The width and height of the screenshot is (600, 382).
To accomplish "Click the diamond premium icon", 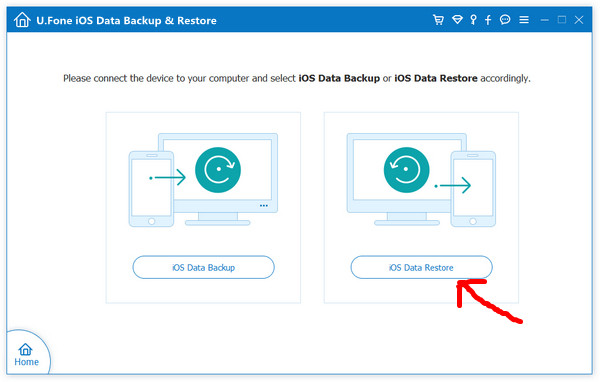I will 457,20.
